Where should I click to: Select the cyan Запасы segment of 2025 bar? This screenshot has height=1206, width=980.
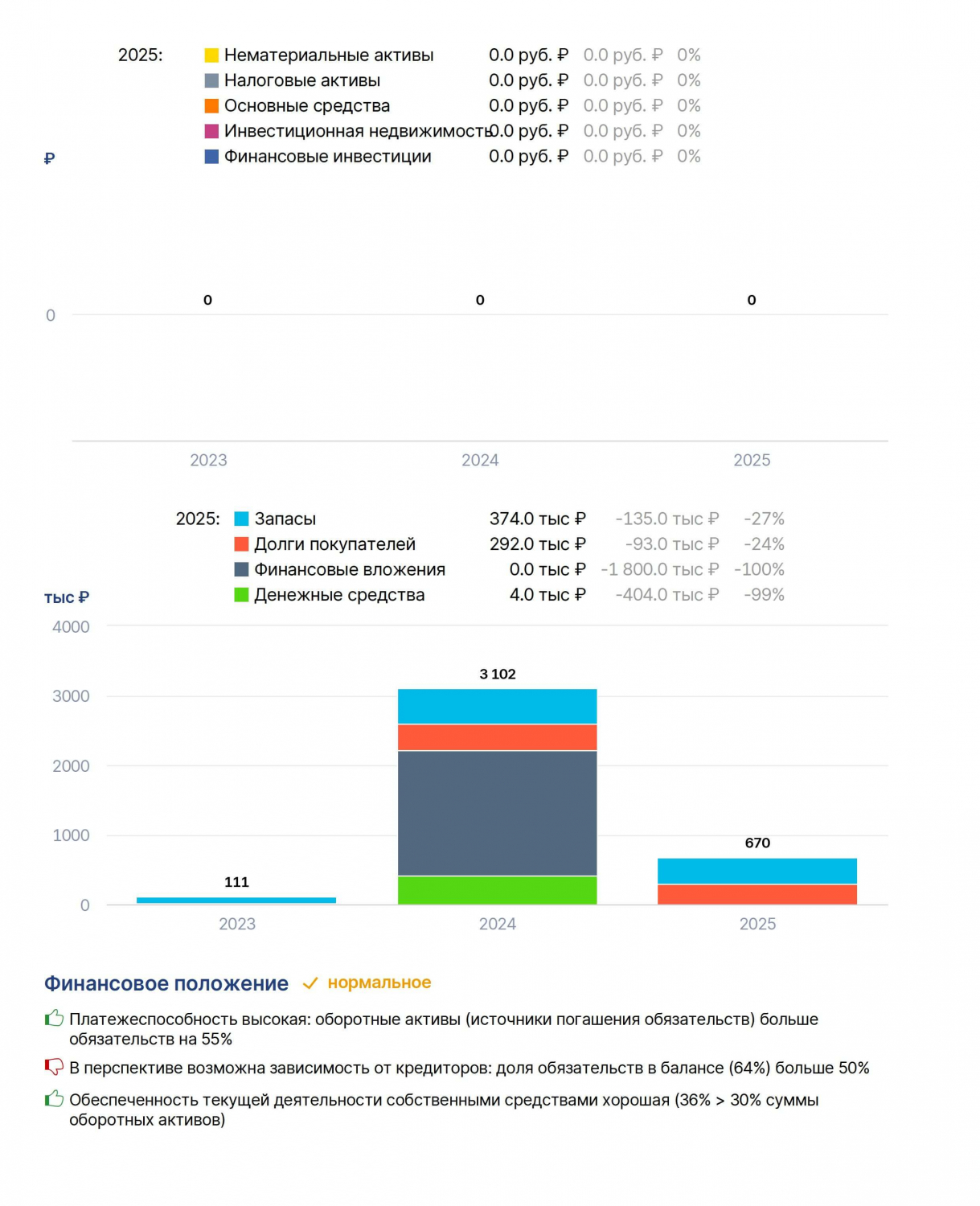757,872
